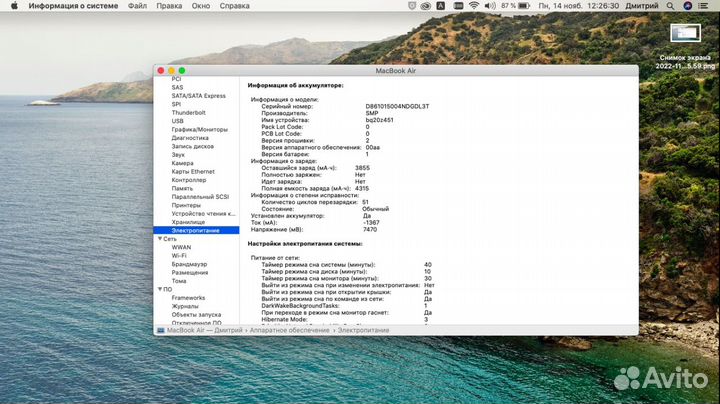Click remaining charge value 3855

pos(362,168)
